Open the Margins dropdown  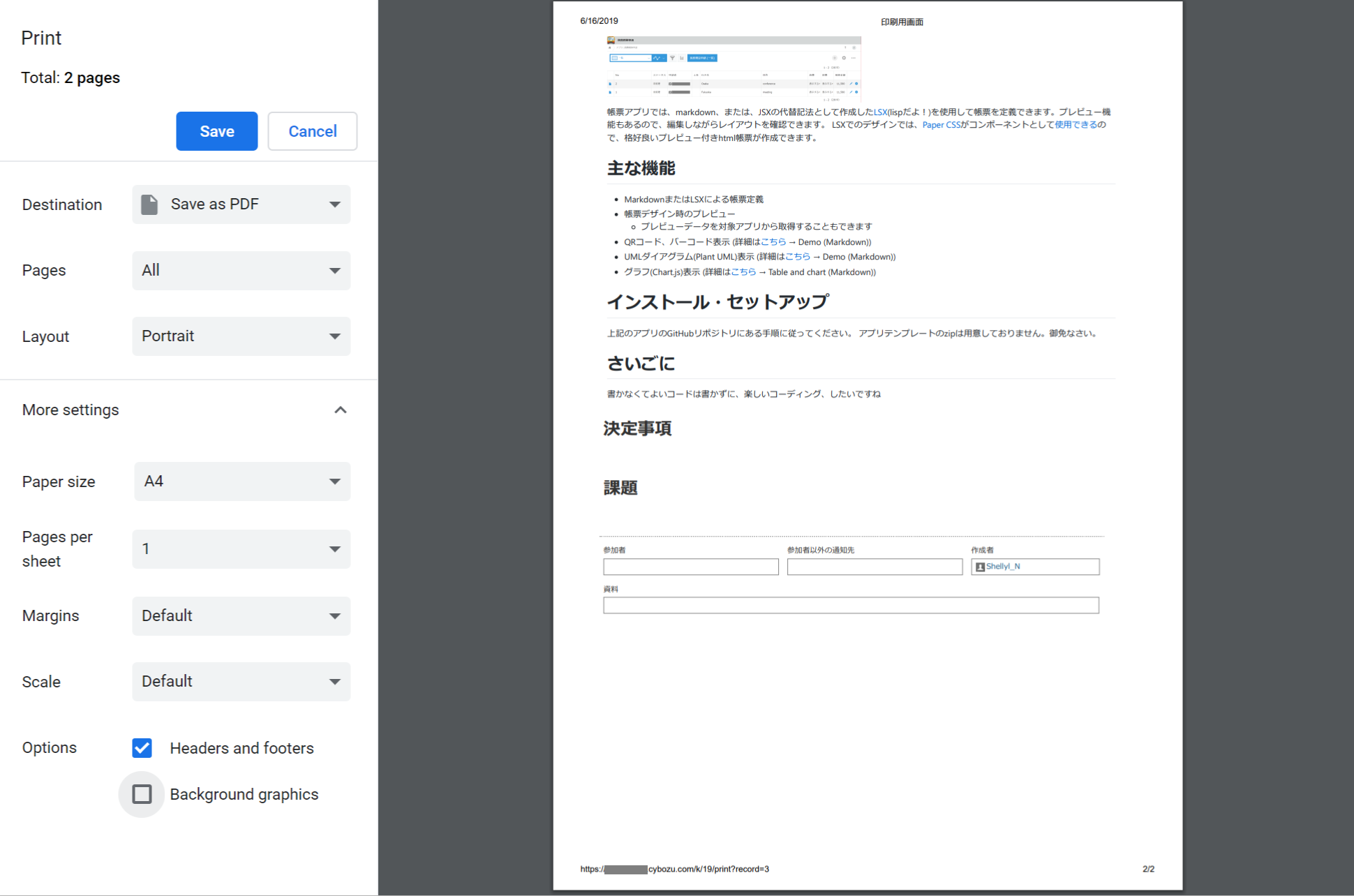[241, 616]
